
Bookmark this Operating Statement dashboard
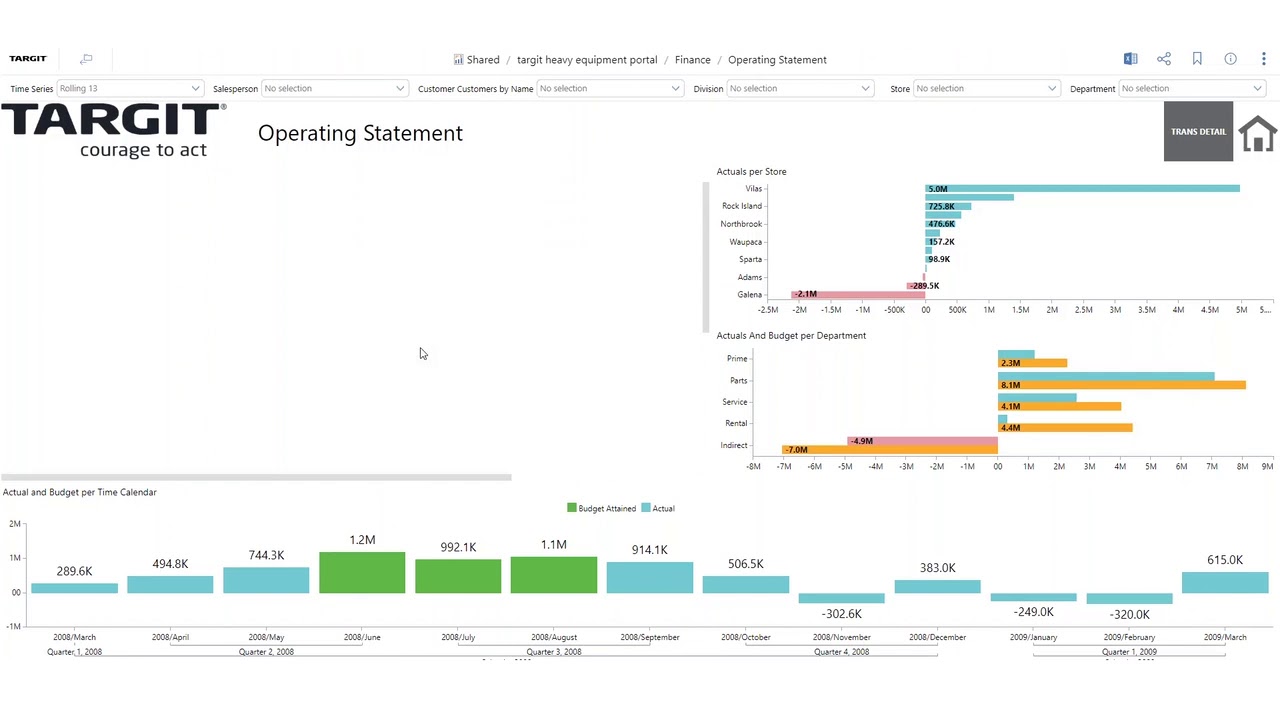tap(1197, 59)
